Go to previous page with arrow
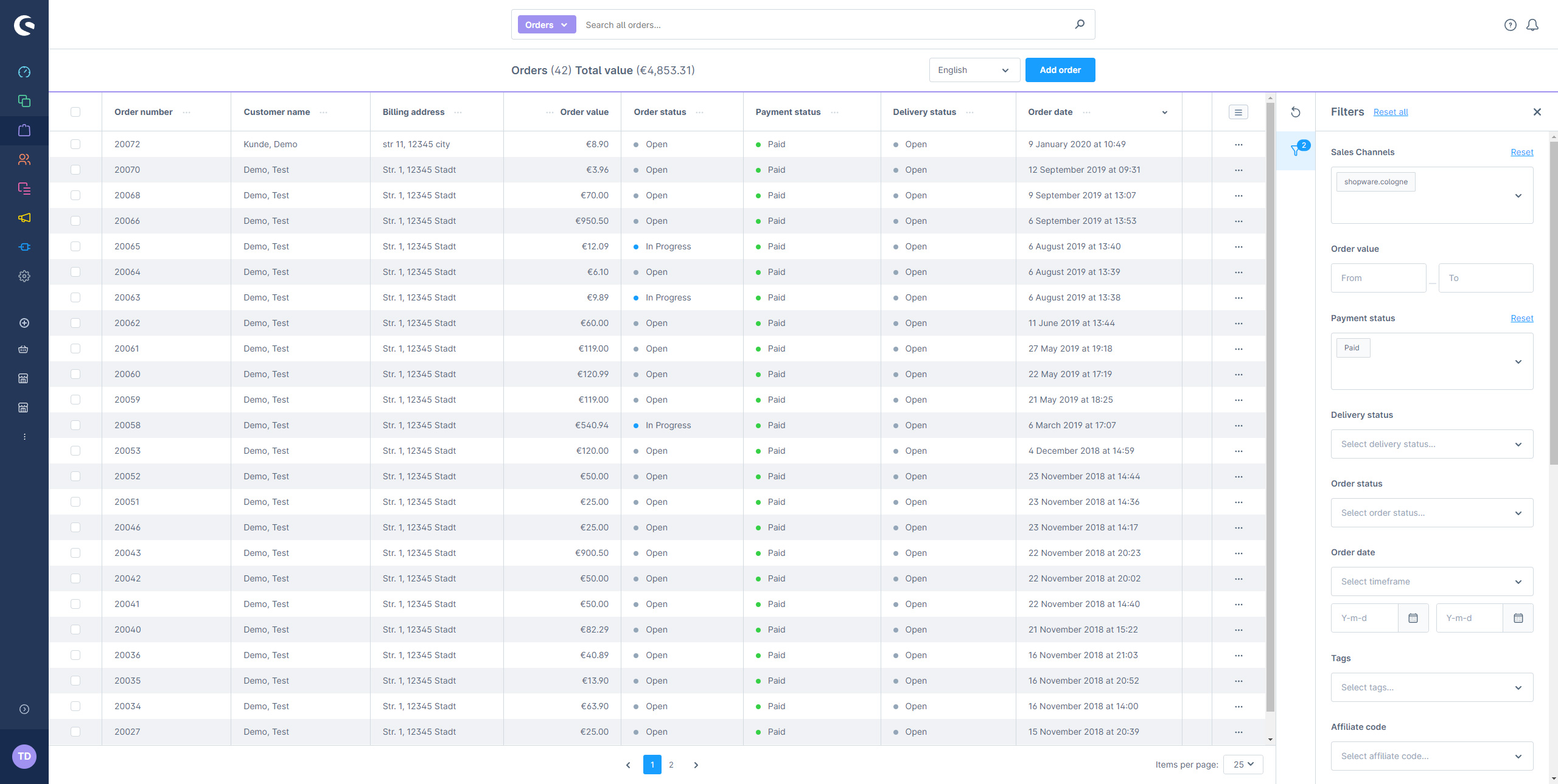Image resolution: width=1558 pixels, height=784 pixels. (628, 765)
